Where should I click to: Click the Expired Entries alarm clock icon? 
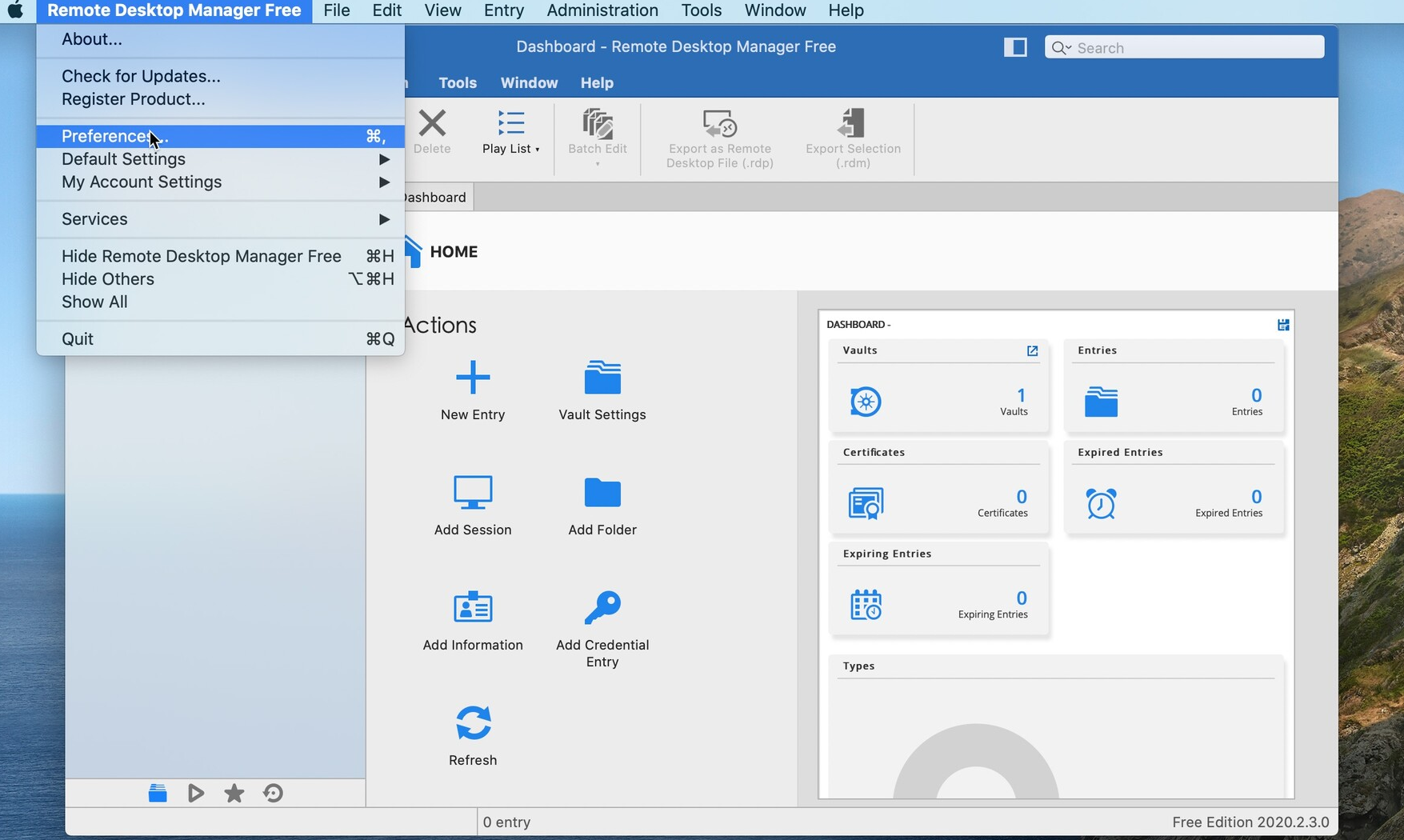pyautogui.click(x=1101, y=503)
